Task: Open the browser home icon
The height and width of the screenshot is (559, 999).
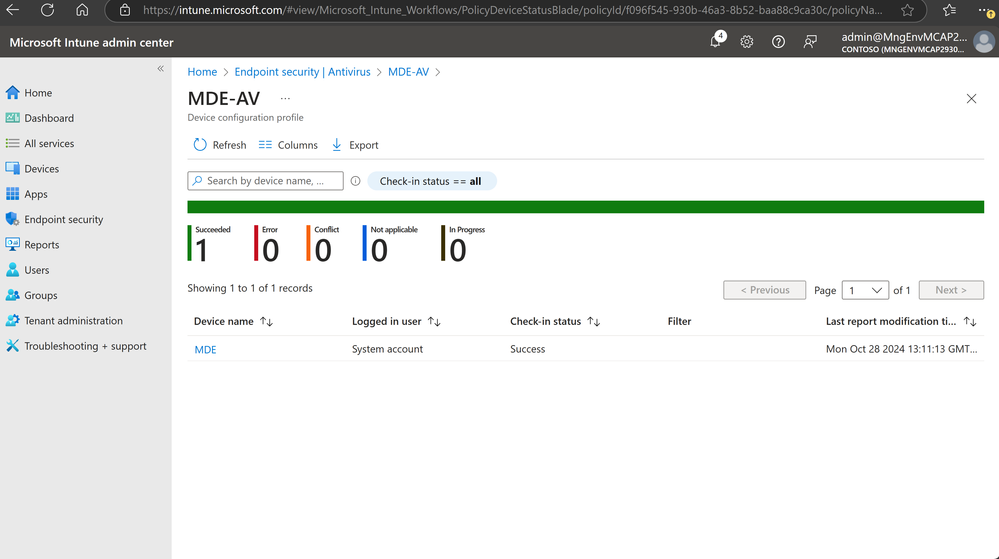Action: point(82,10)
